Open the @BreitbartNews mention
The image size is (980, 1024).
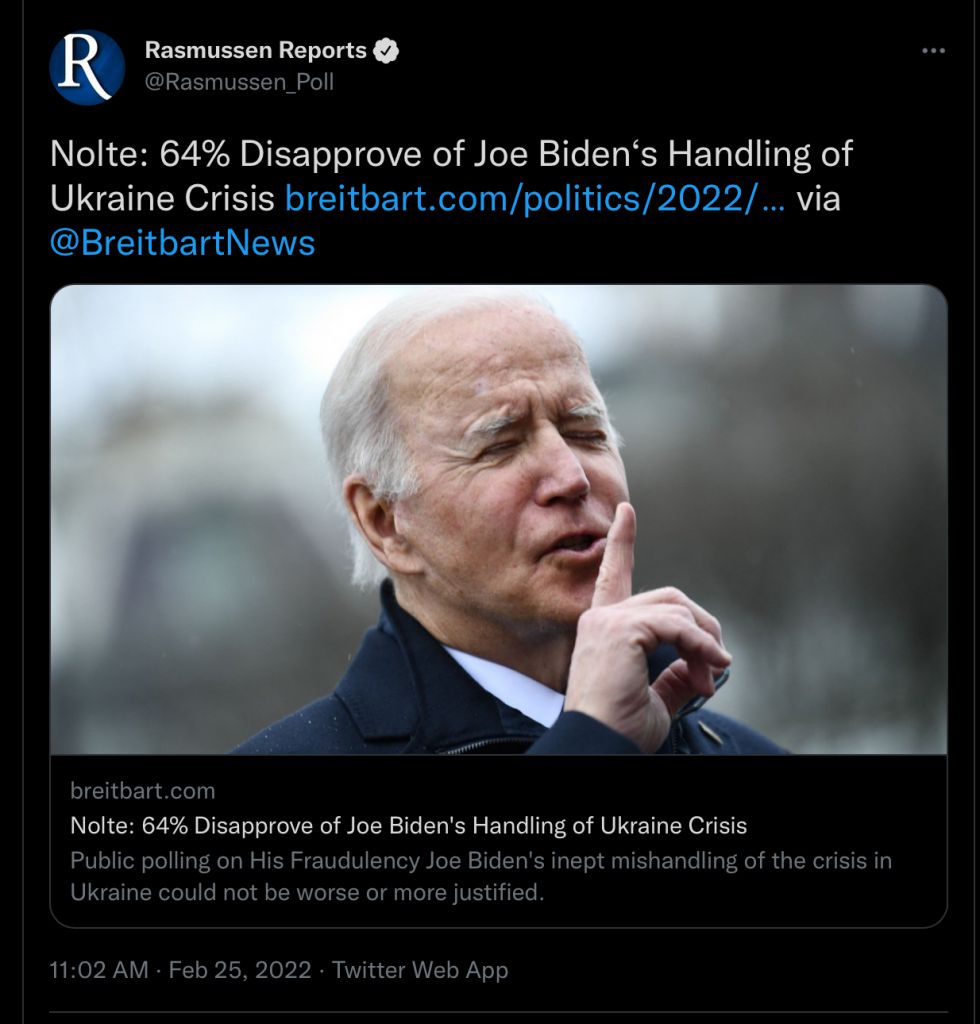coord(182,242)
